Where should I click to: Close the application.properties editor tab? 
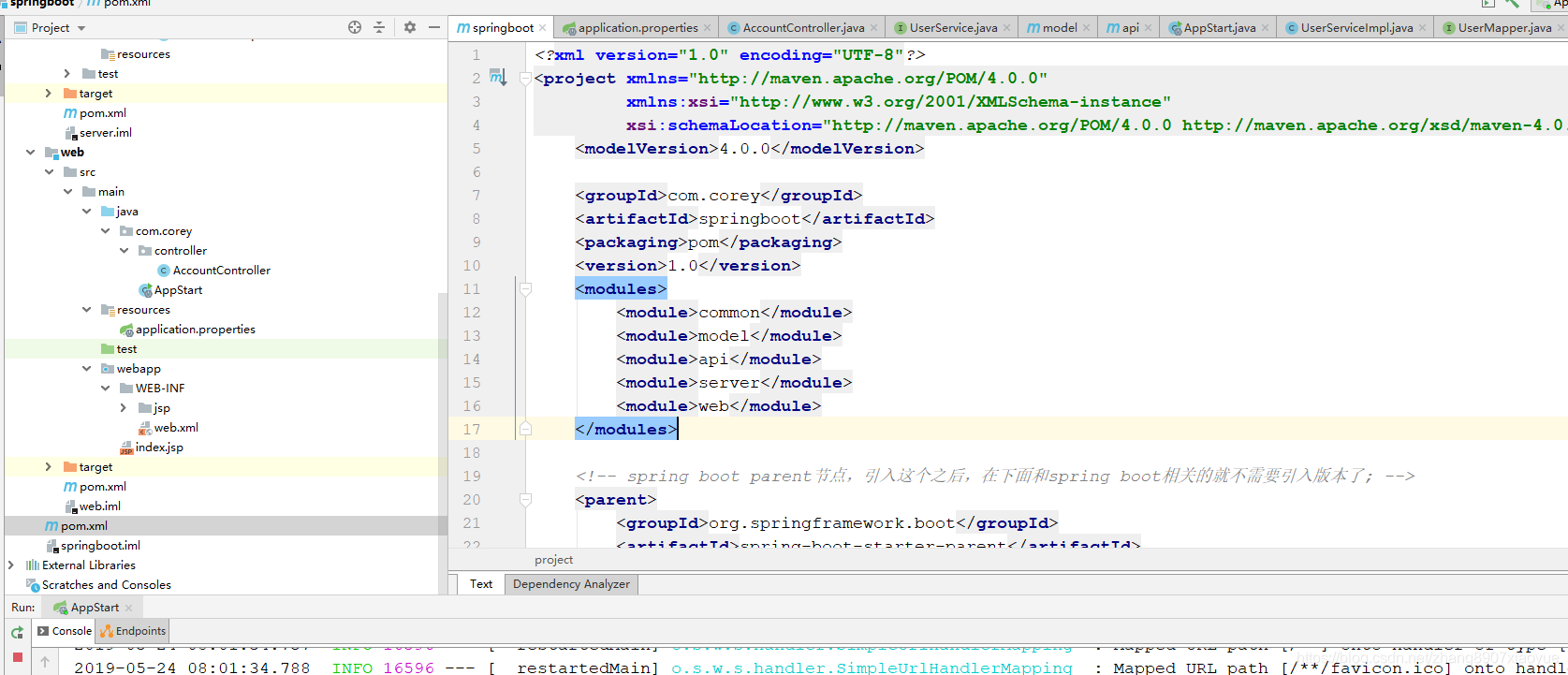(707, 28)
